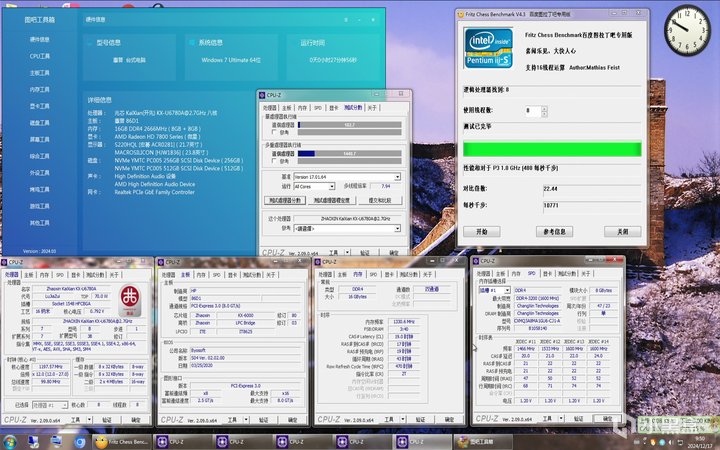Viewport: 720px width, 450px height.
Task: Switch to 内存 tab in CPU-Z SPD window
Action: click(x=516, y=273)
